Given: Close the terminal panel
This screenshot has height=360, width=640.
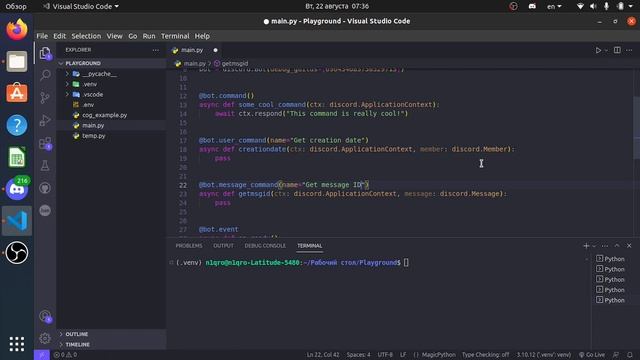Looking at the screenshot, I should coord(629,246).
